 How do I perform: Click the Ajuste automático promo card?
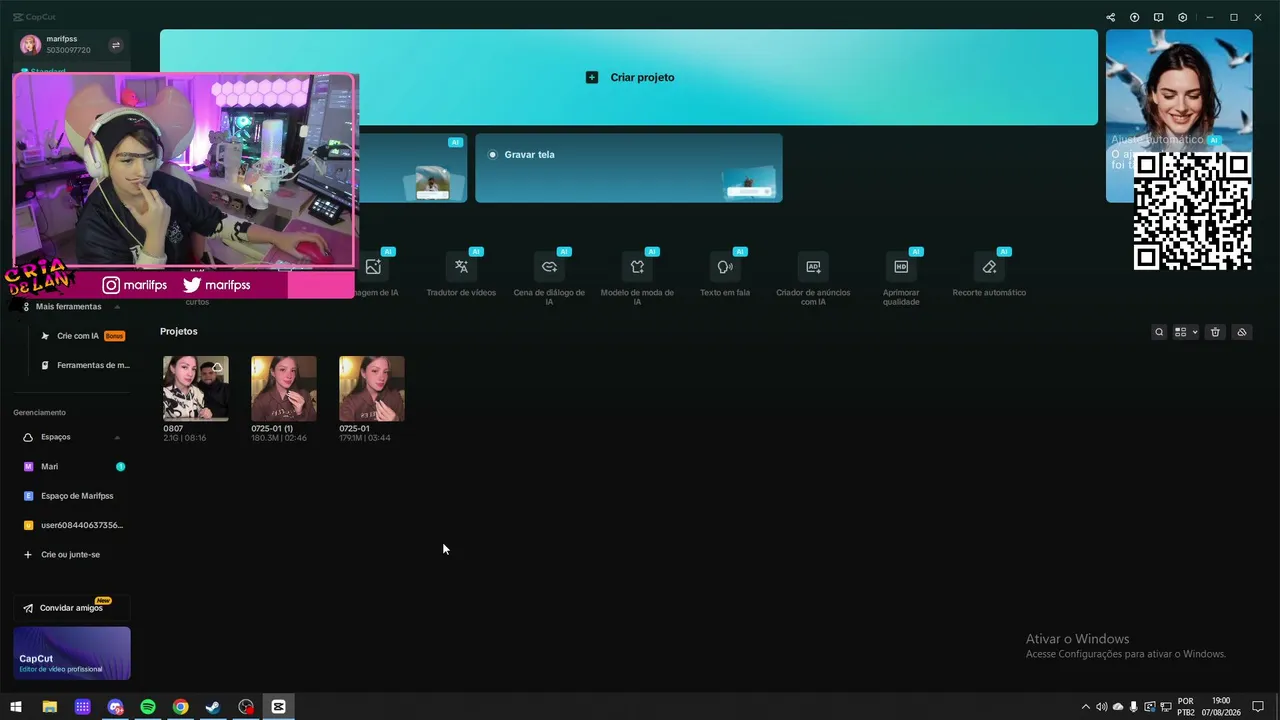tap(1178, 115)
